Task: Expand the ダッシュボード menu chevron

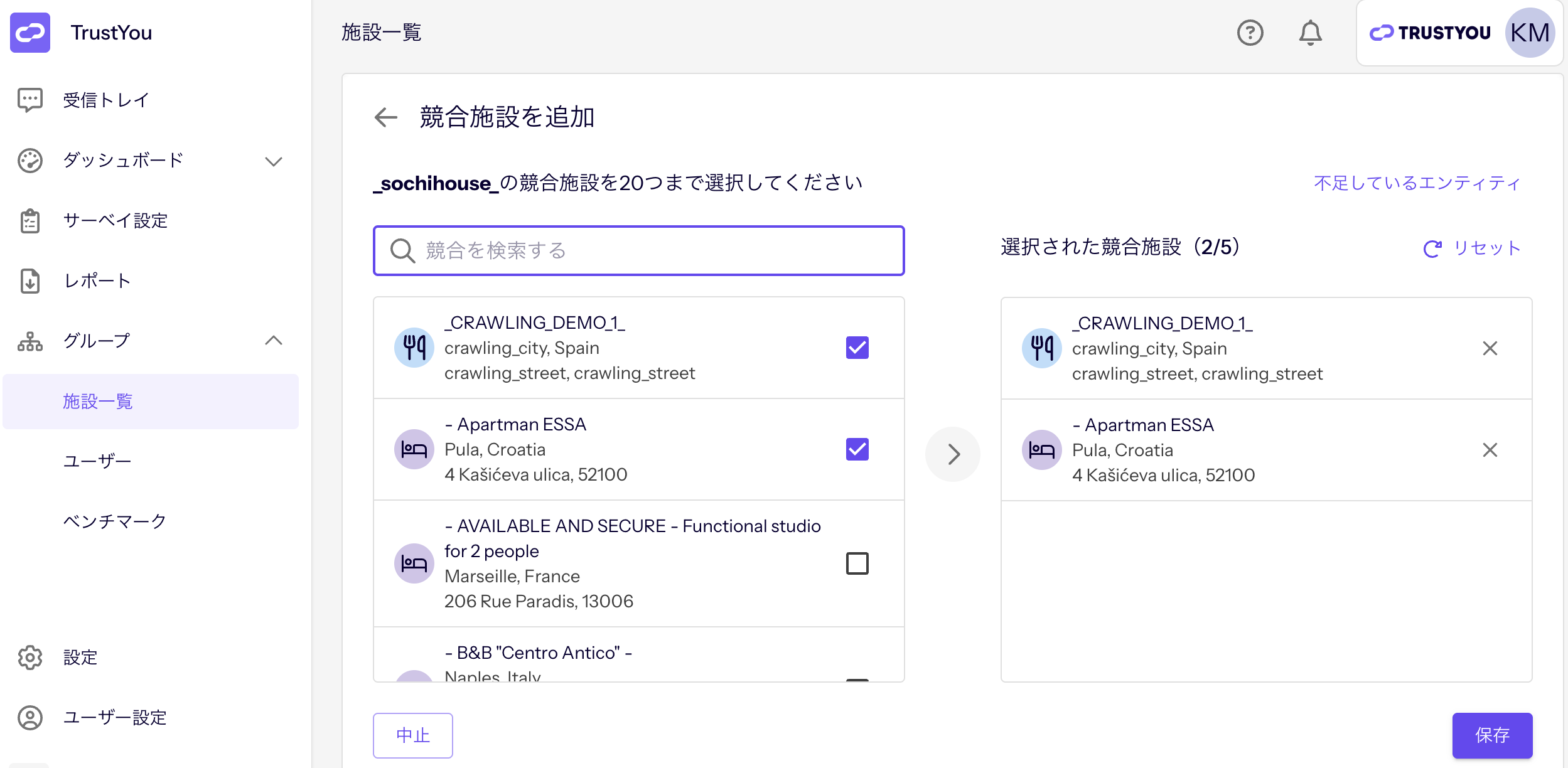Action: click(274, 161)
